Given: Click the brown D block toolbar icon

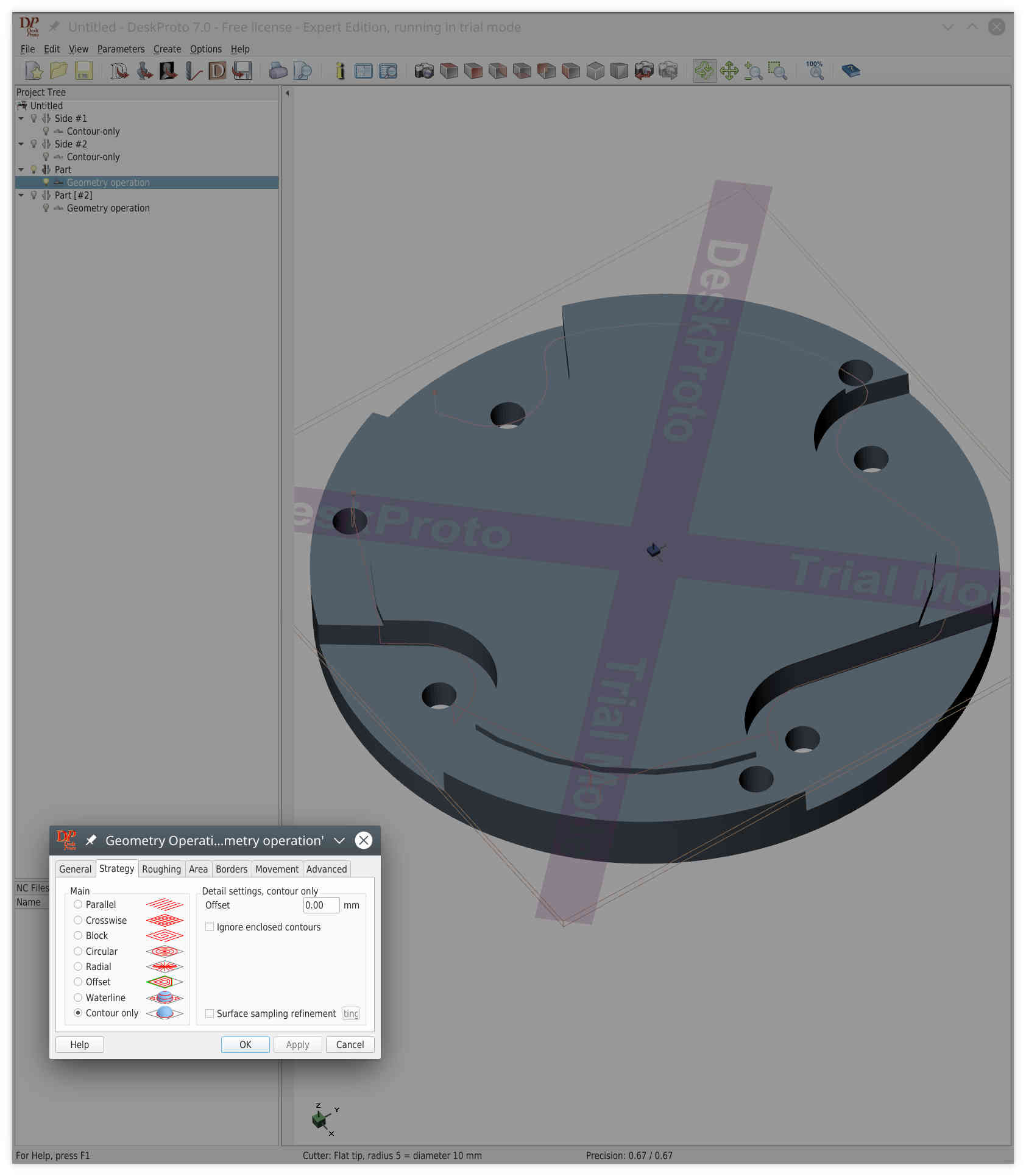Looking at the screenshot, I should pos(218,71).
